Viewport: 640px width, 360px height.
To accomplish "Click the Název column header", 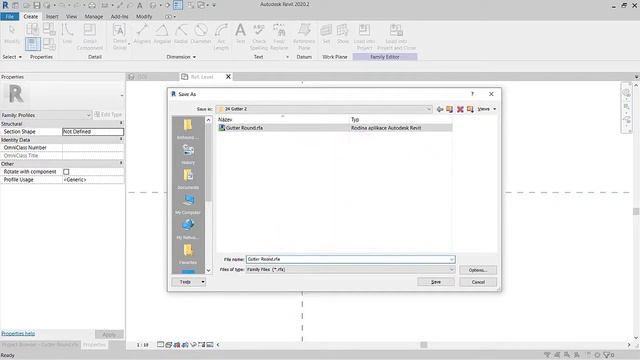I will [225, 120].
